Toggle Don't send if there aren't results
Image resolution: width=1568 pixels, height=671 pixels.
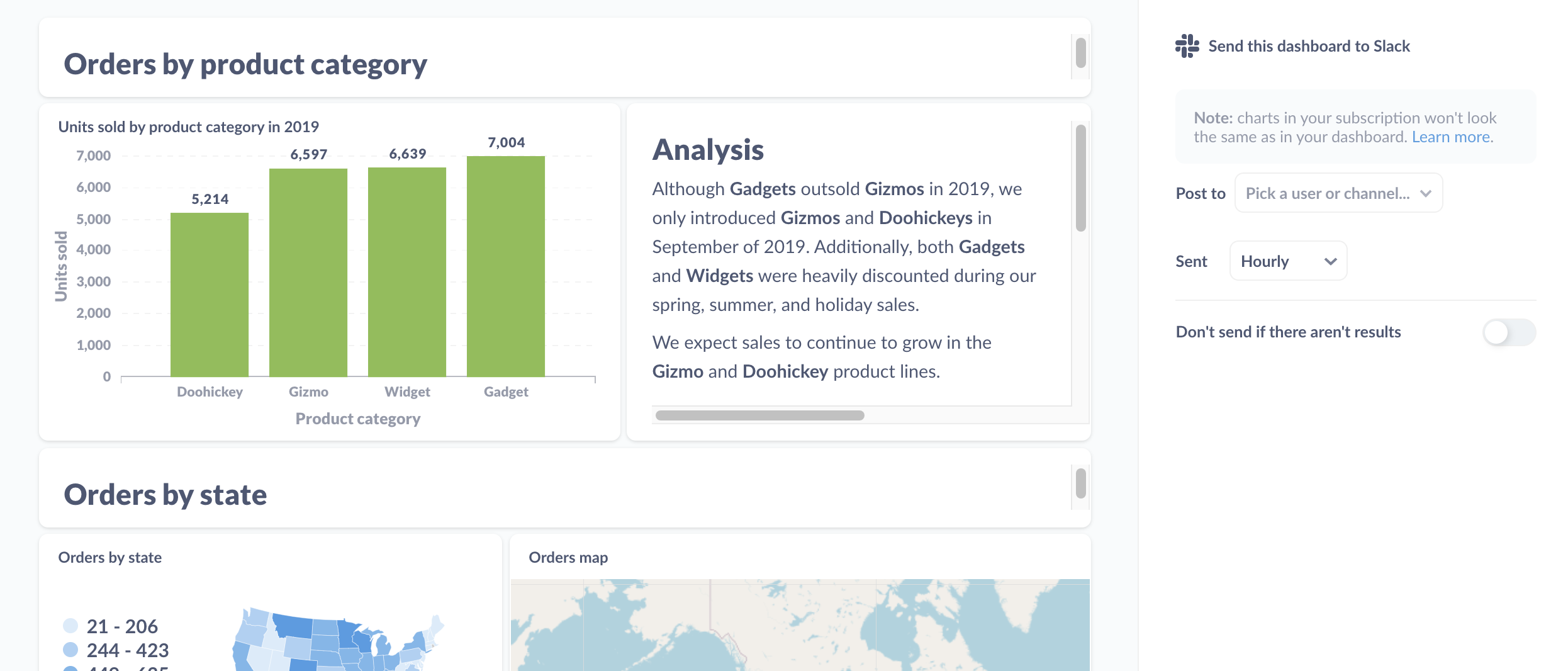[x=1508, y=332]
